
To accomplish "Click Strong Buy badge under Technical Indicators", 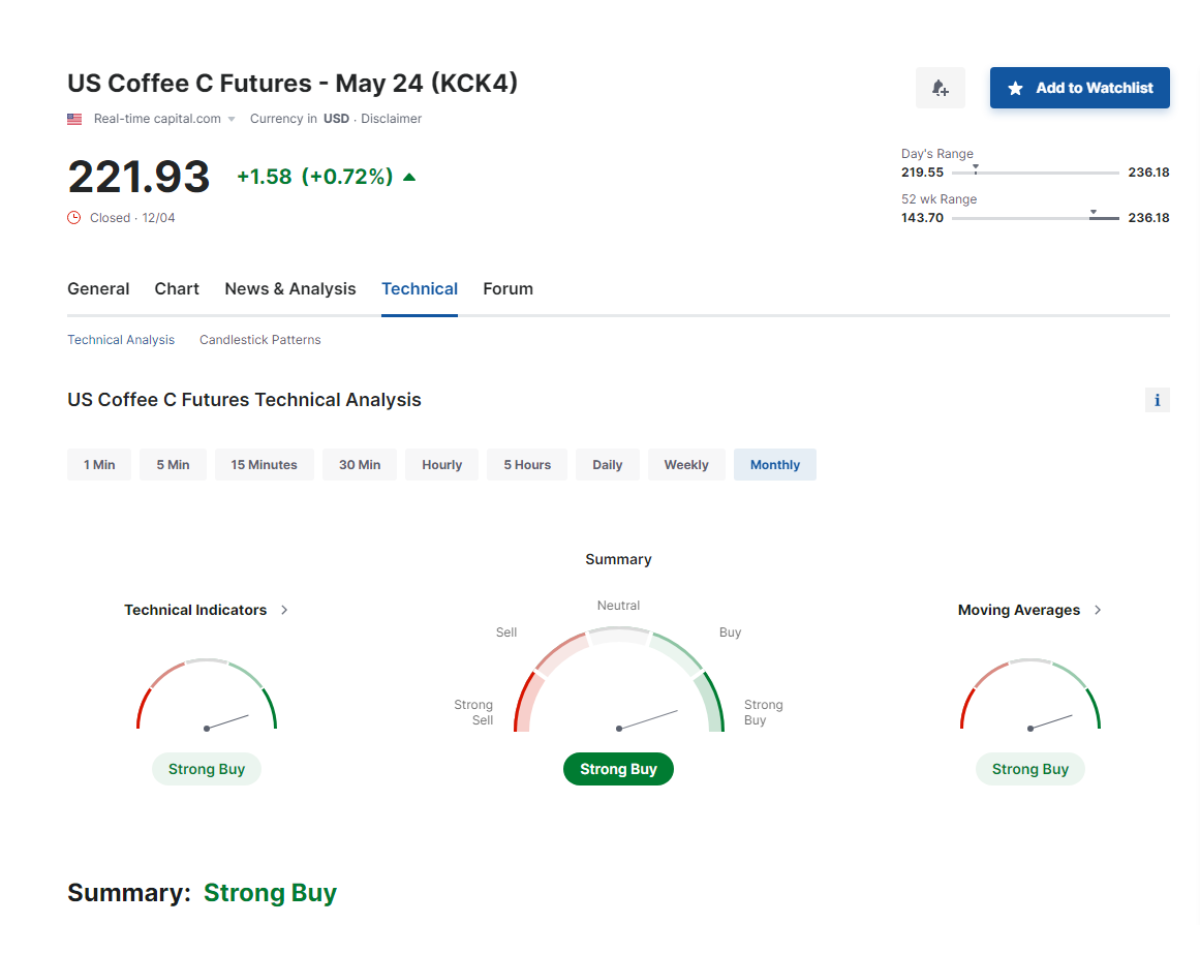I will (x=206, y=769).
